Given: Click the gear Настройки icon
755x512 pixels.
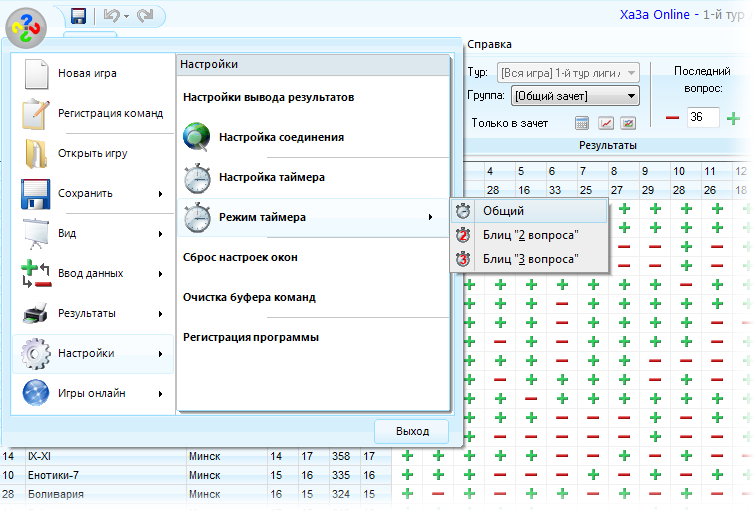Looking at the screenshot, I should pos(36,354).
